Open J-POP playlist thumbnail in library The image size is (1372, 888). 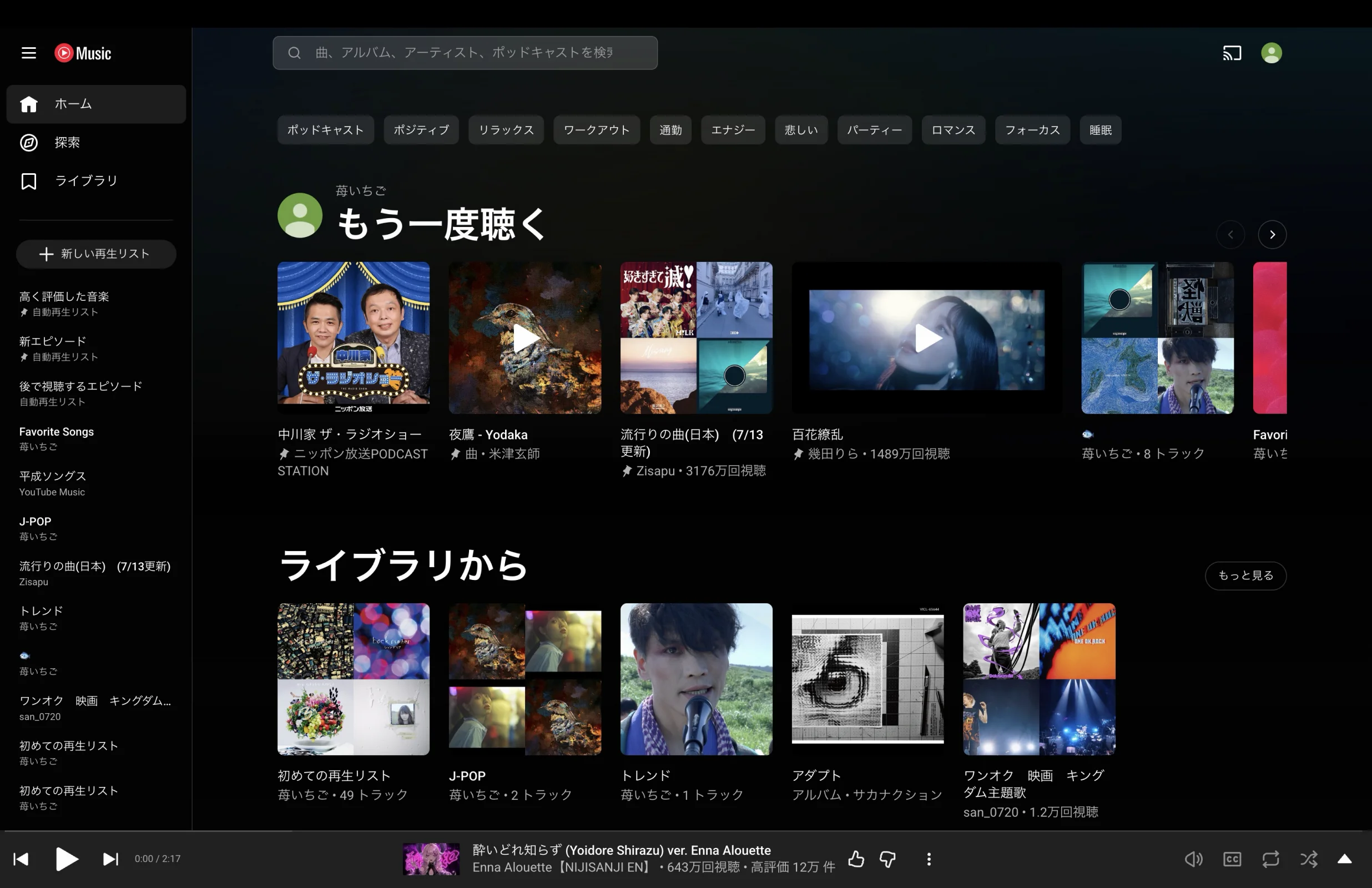point(525,679)
